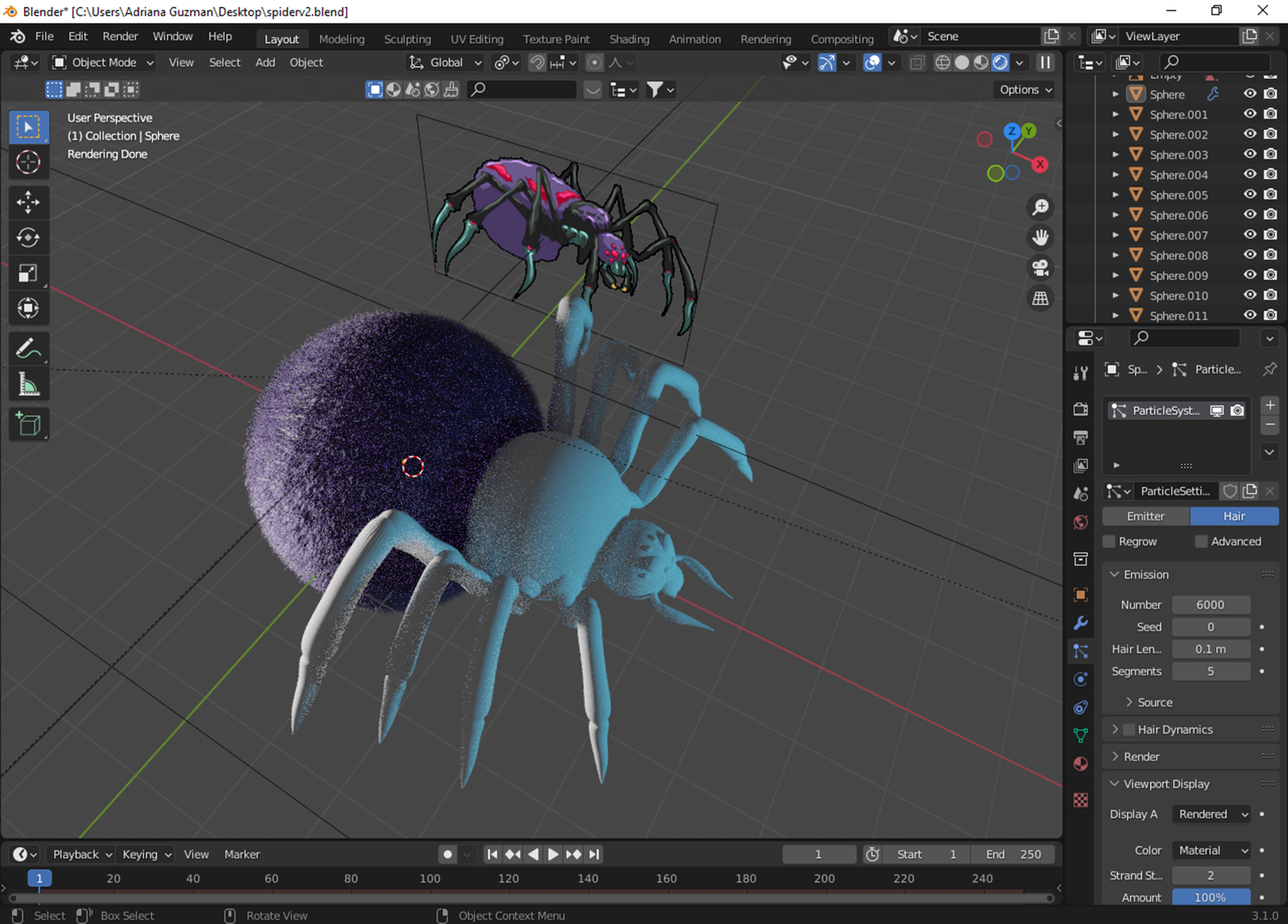Screen dimensions: 1288x924
Task: Open the Texture properties tab
Action: [x=1081, y=800]
